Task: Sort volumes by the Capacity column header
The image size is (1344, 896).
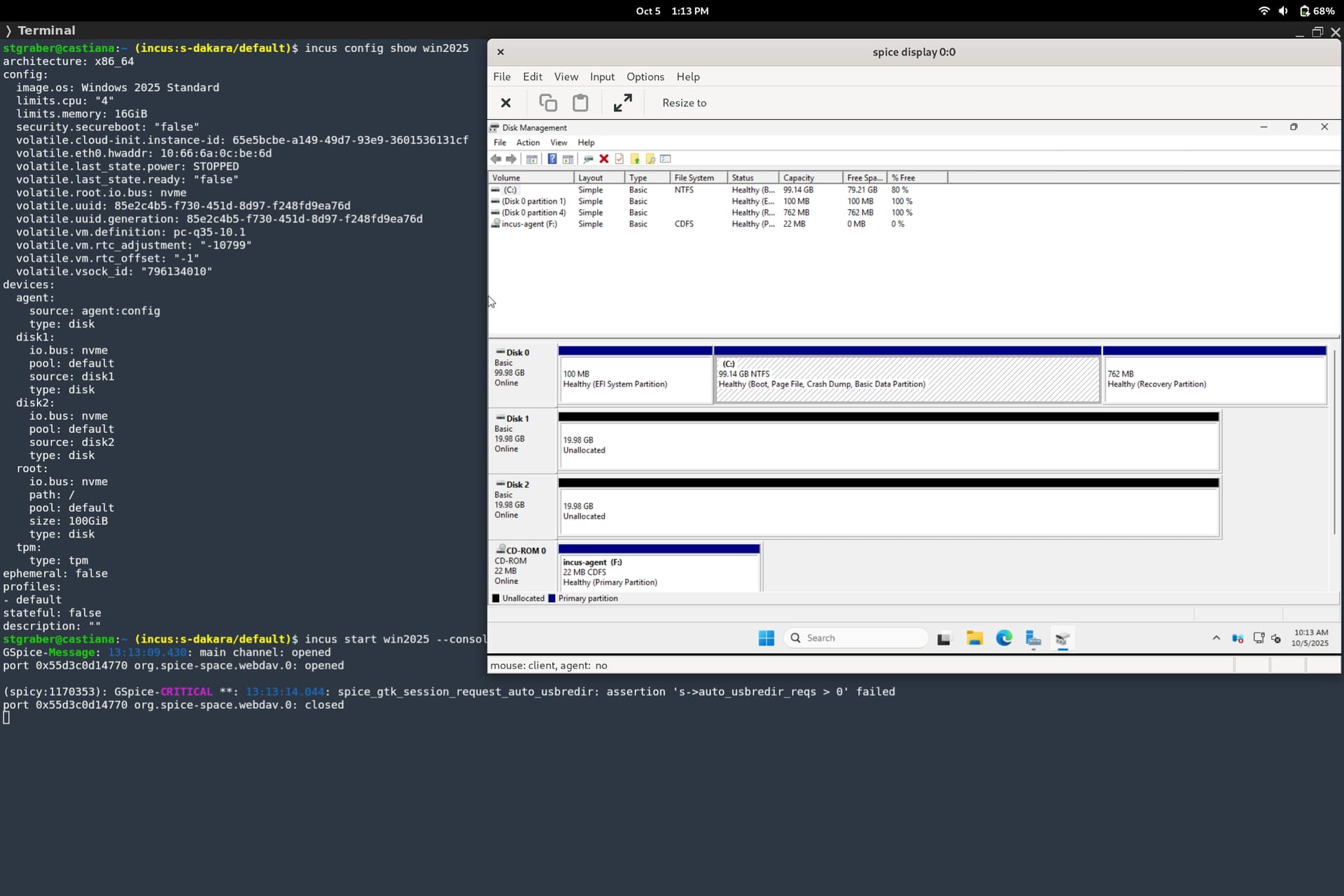Action: click(x=799, y=178)
